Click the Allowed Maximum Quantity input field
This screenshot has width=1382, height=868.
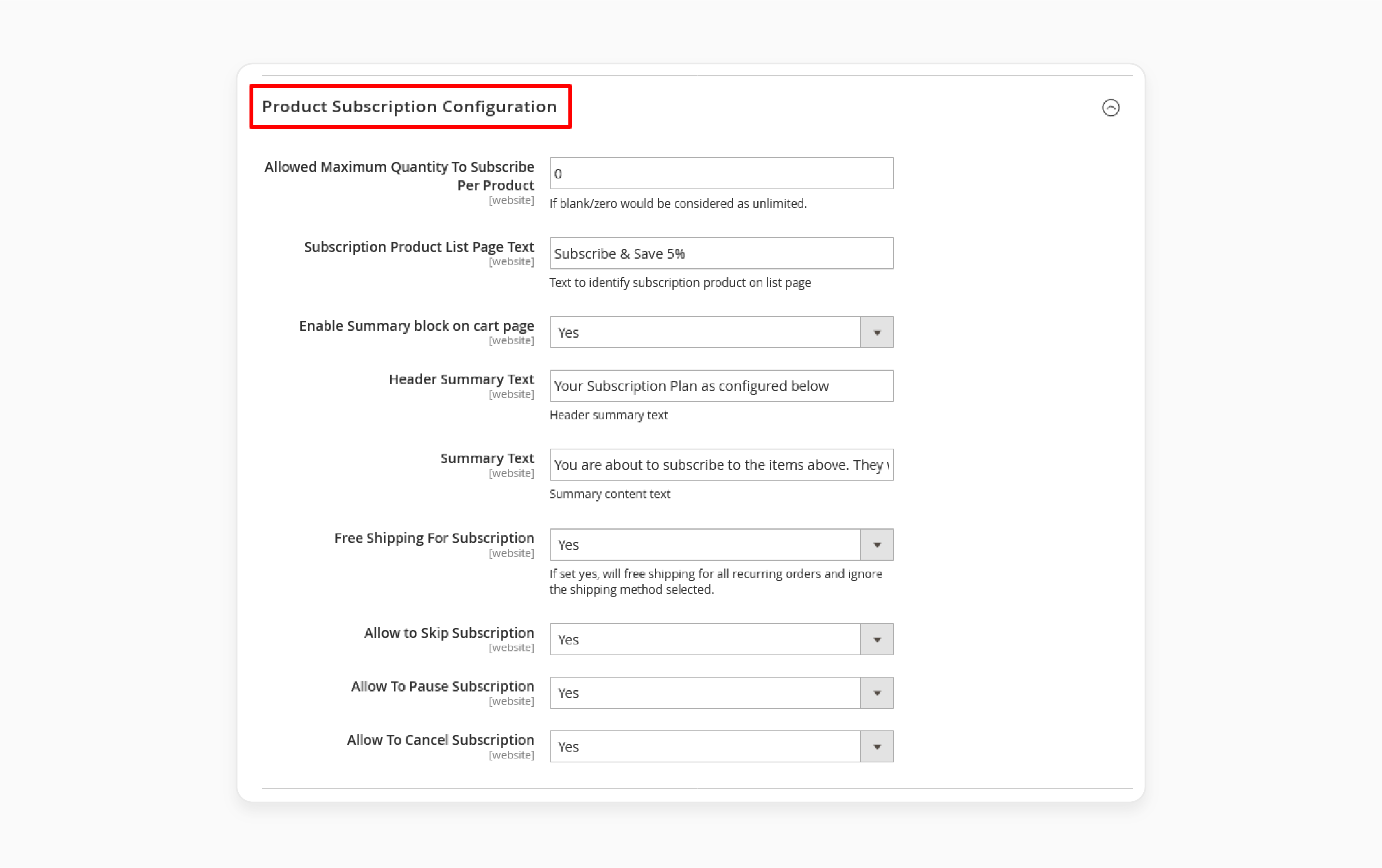(721, 173)
